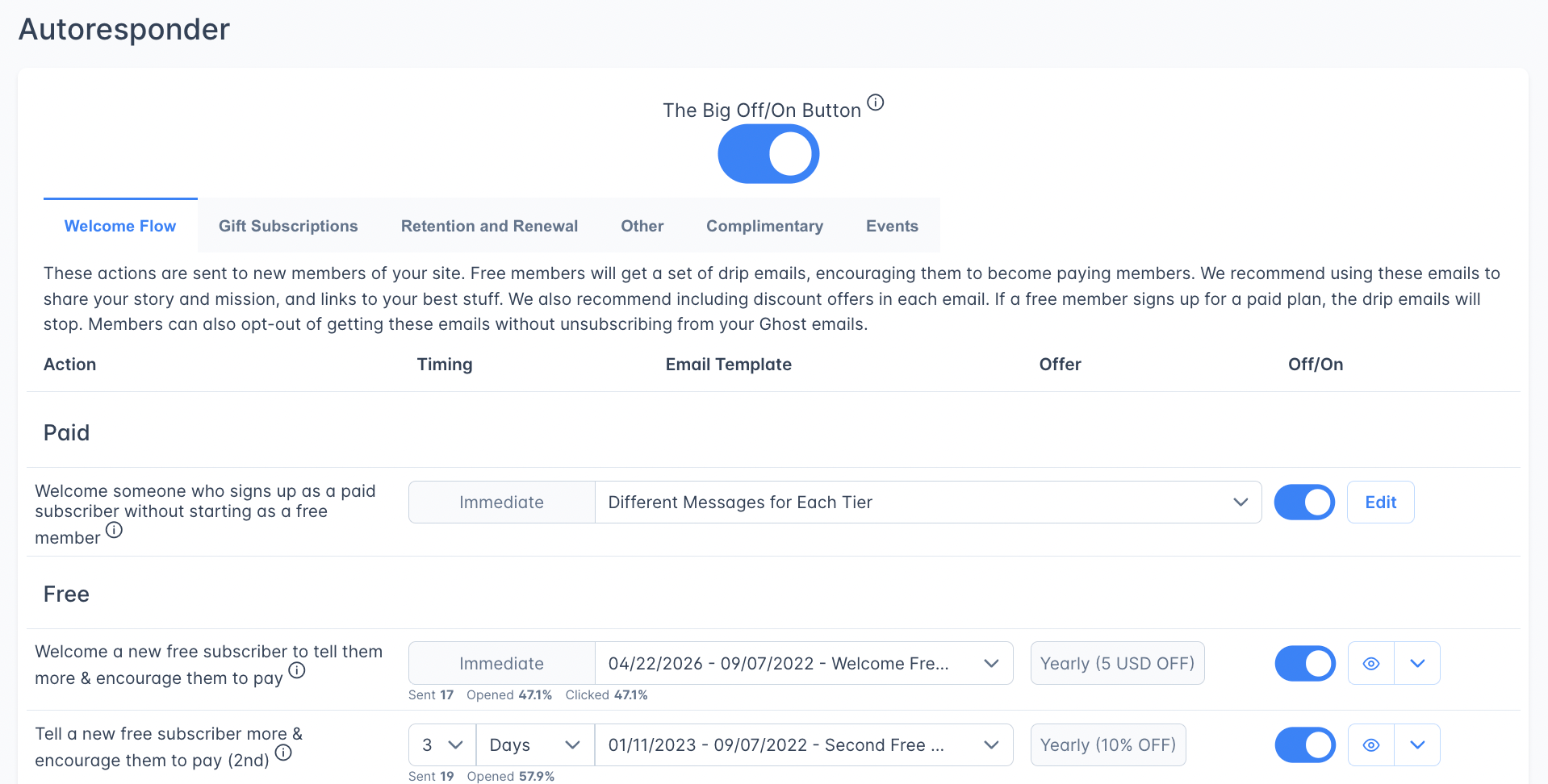The height and width of the screenshot is (784, 1548).
Task: Toggle off free subscriber welcome action
Action: (1305, 663)
